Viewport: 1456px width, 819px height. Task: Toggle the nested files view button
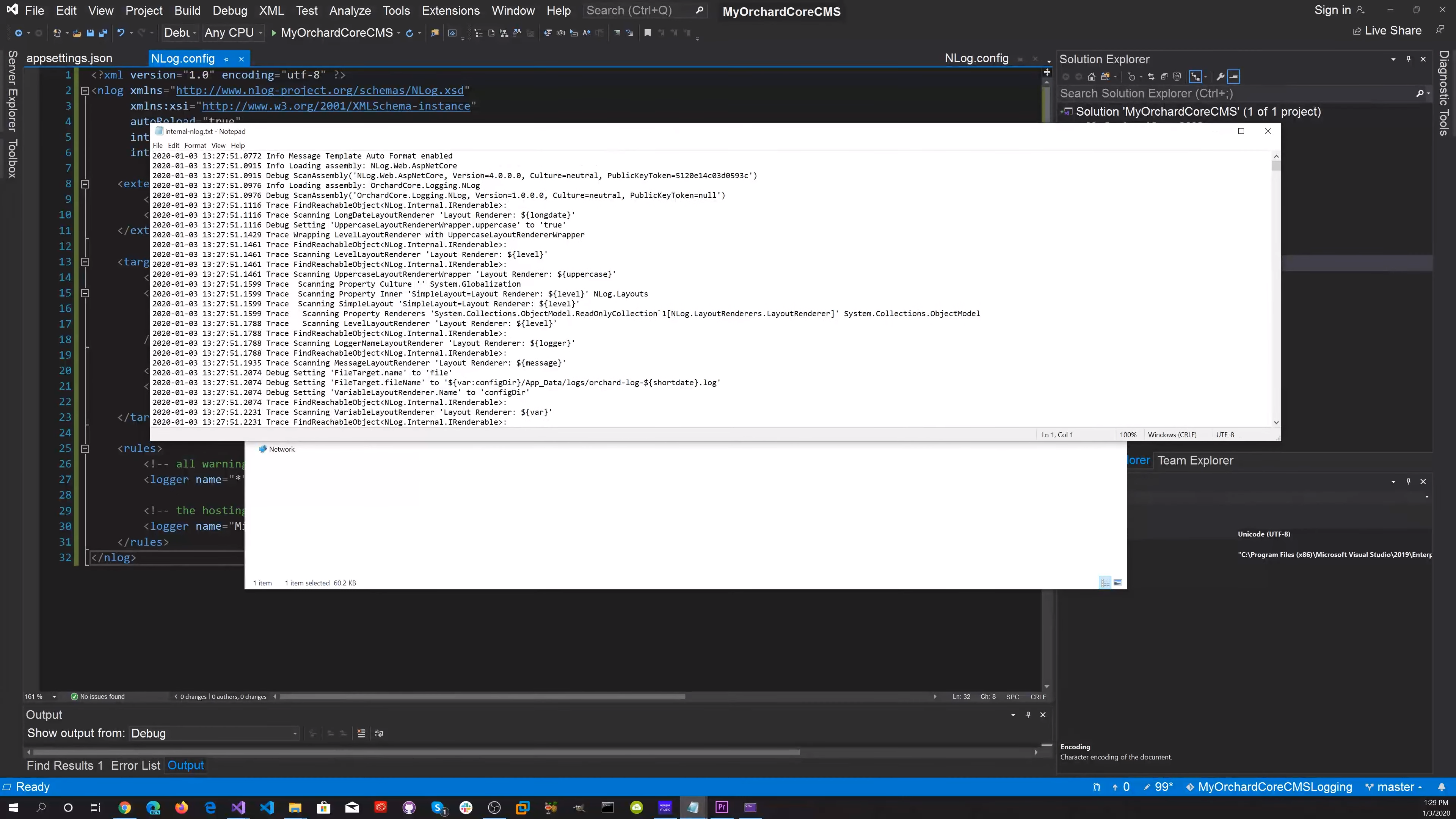pos(1196,76)
